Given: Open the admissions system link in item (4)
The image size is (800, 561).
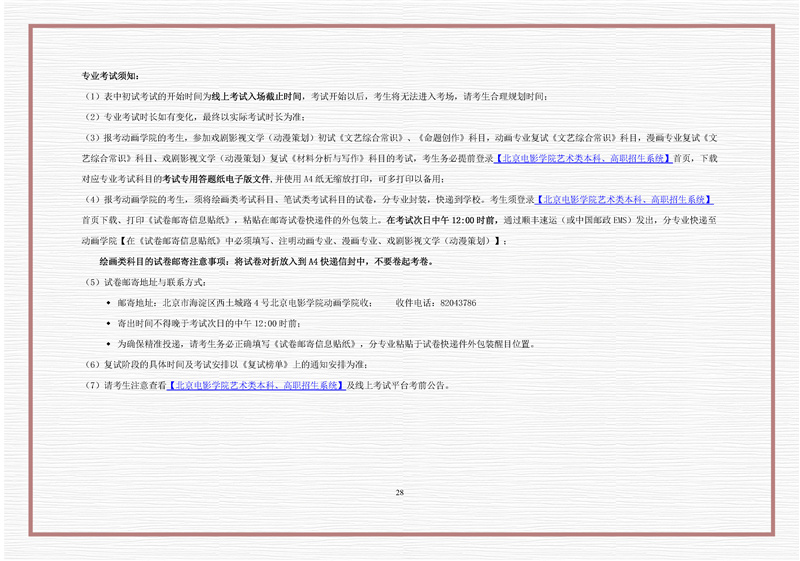Looking at the screenshot, I should pyautogui.click(x=625, y=200).
